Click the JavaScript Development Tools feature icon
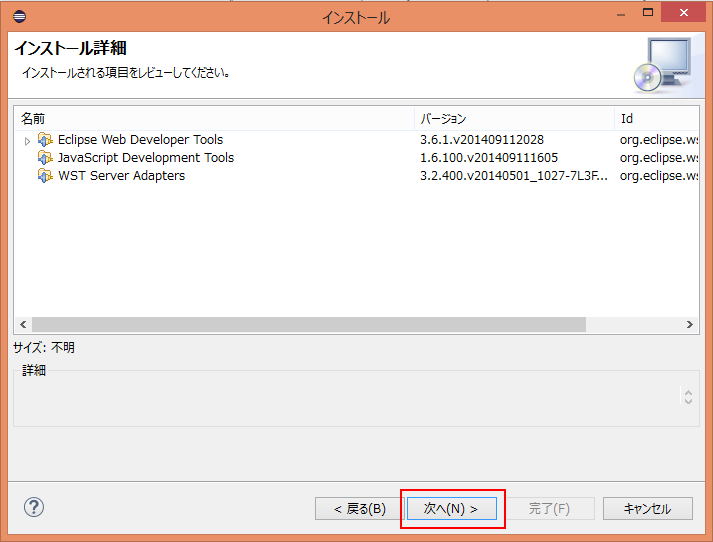 pyautogui.click(x=45, y=158)
